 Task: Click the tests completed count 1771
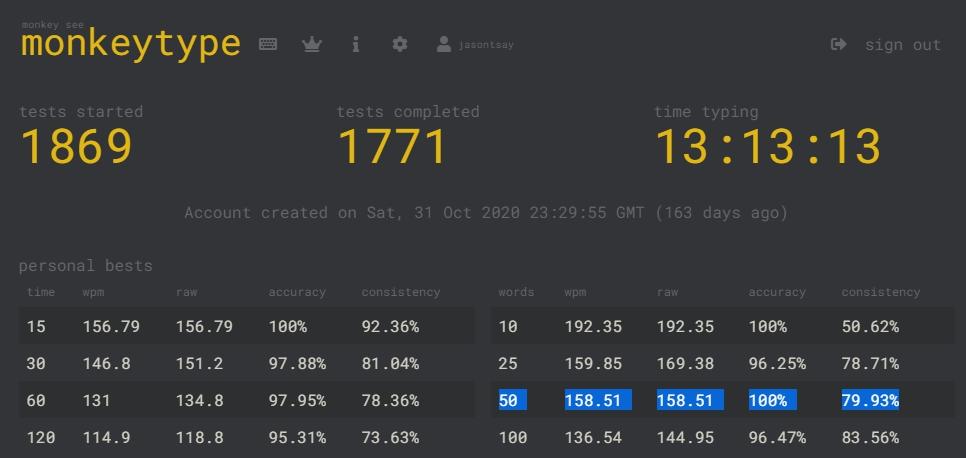coord(392,147)
